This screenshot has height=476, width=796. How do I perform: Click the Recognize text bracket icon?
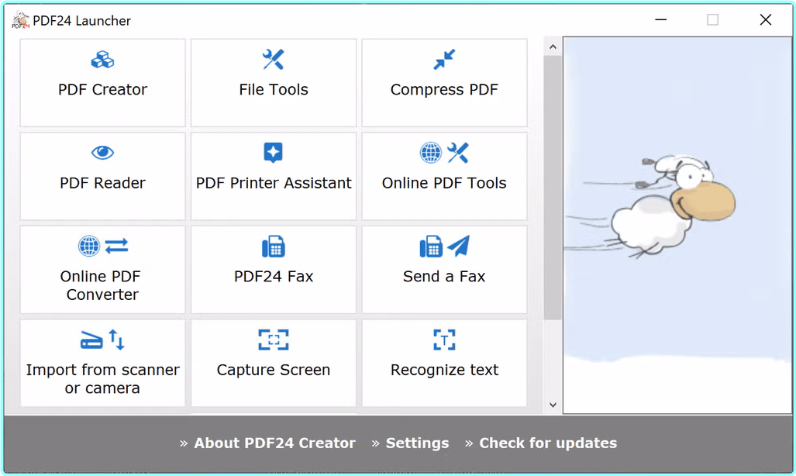pyautogui.click(x=444, y=340)
